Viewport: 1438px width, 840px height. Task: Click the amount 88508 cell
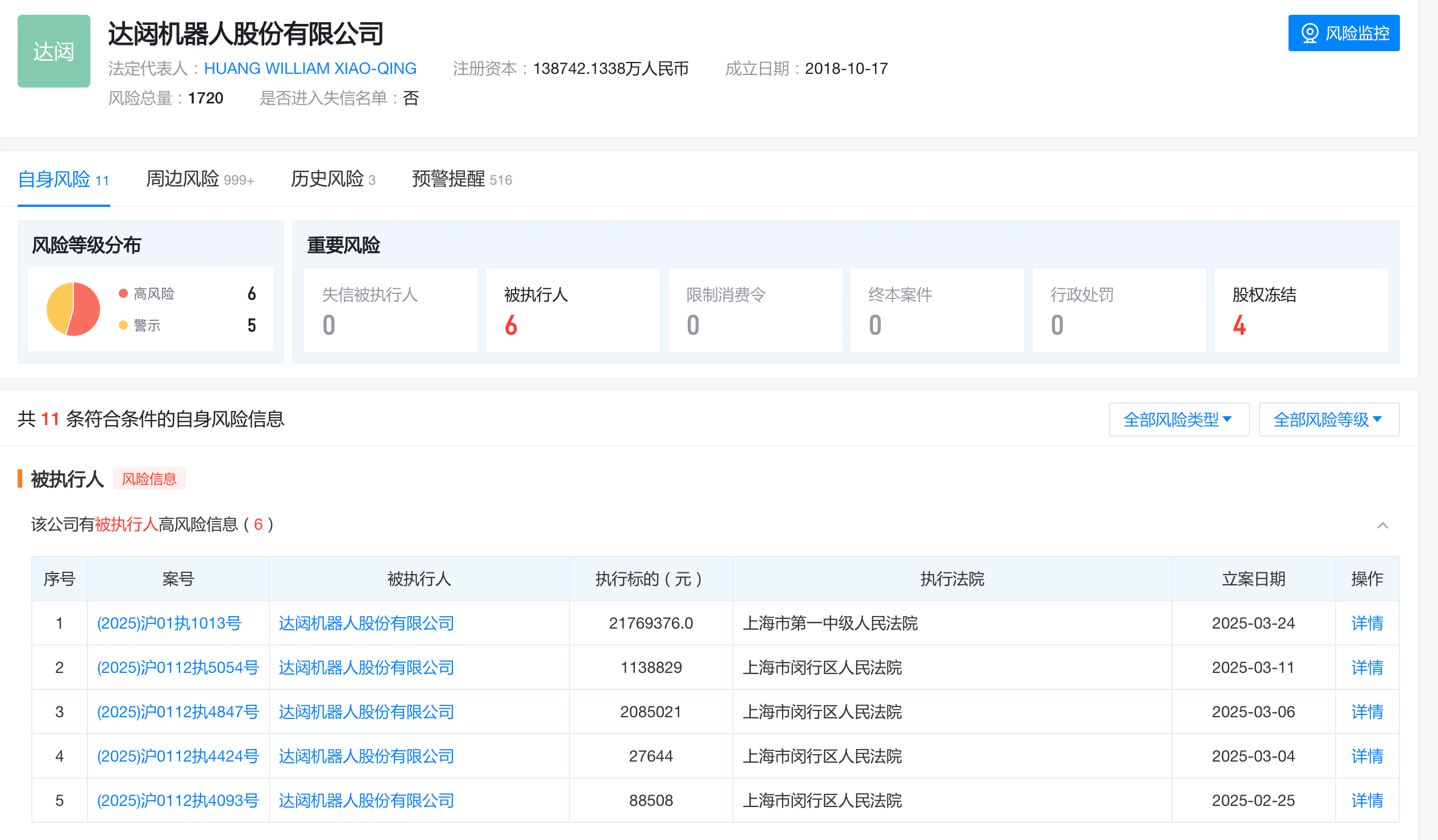pos(651,801)
